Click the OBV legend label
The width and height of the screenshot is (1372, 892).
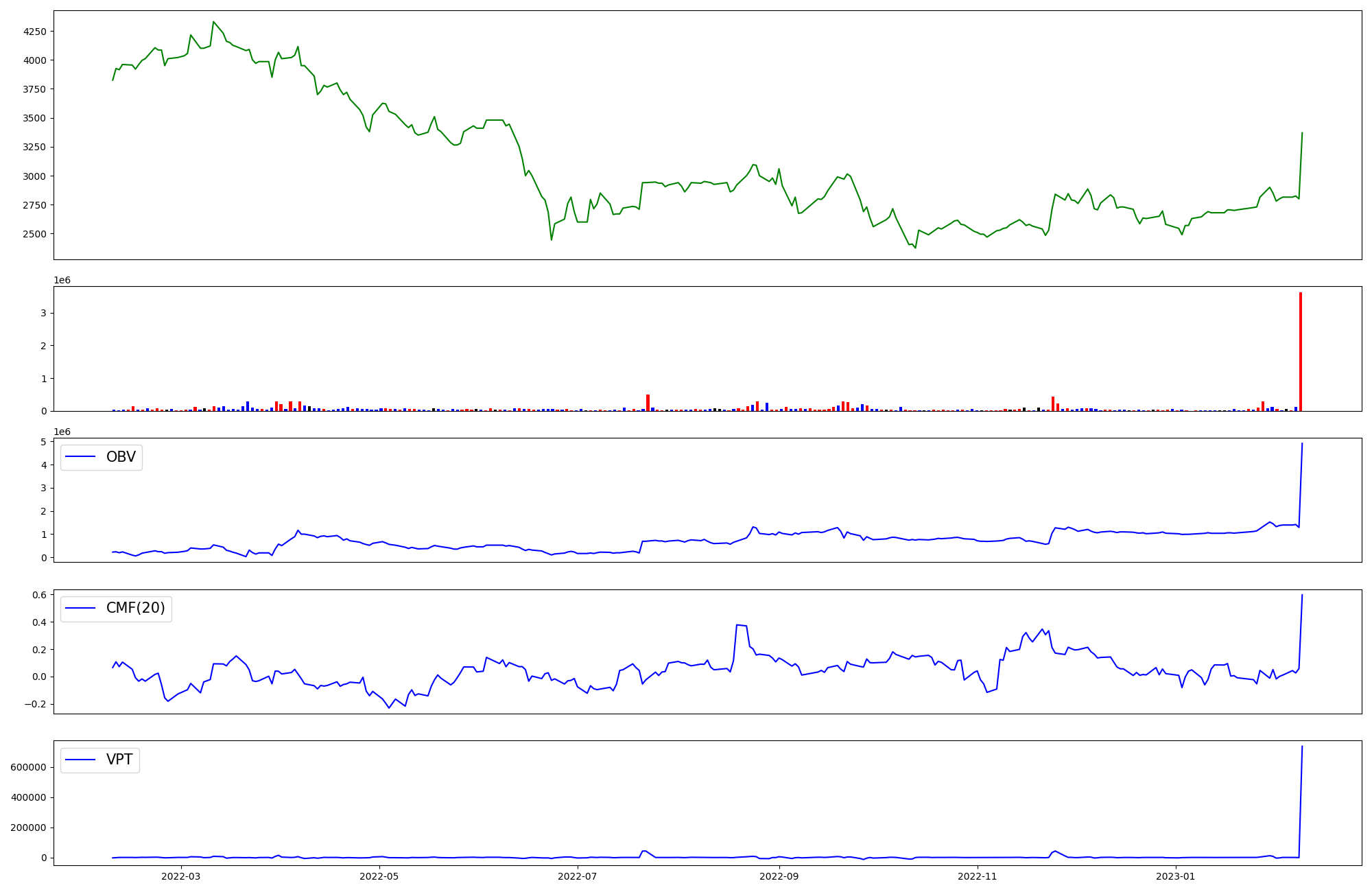121,457
